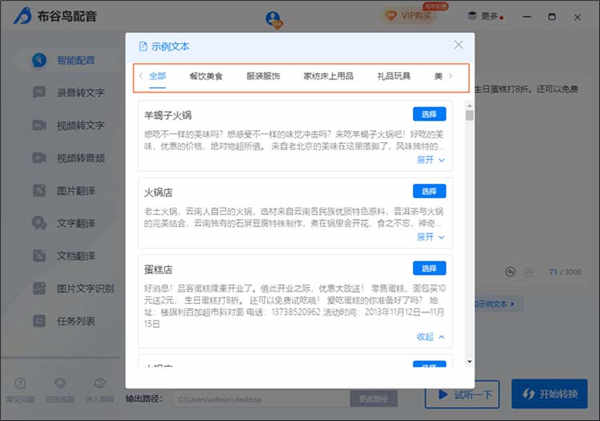Choose the 蛋糕店 sample with 选择
The height and width of the screenshot is (421, 600).
pyautogui.click(x=429, y=268)
